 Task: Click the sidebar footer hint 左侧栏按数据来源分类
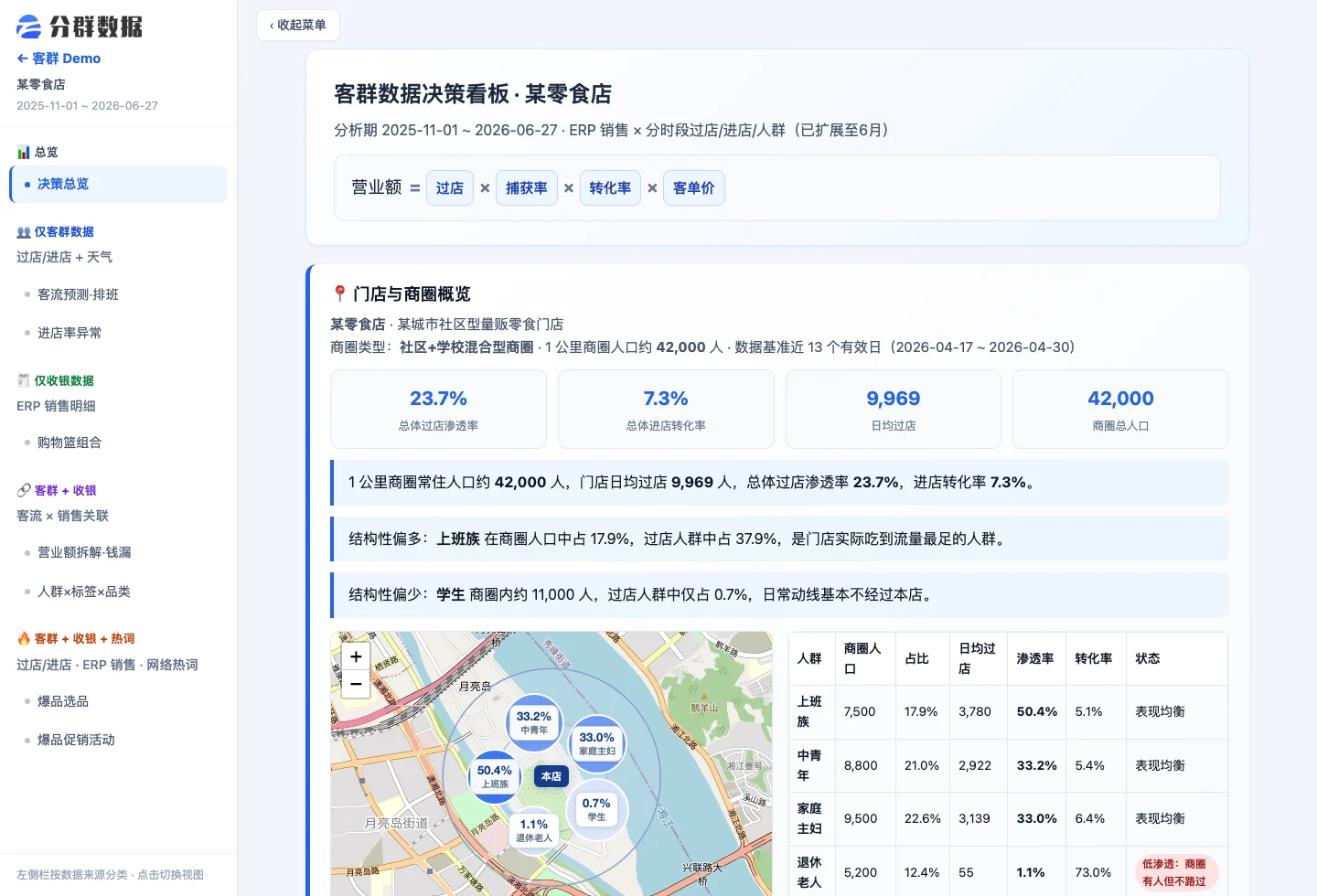pyautogui.click(x=110, y=875)
